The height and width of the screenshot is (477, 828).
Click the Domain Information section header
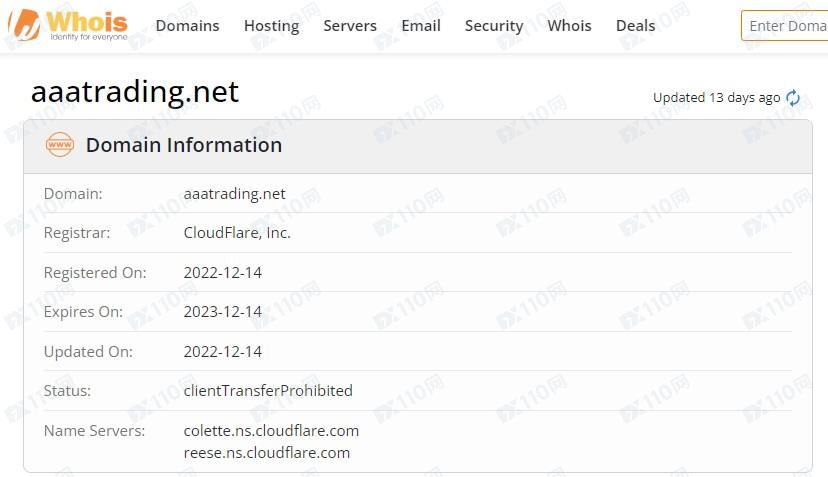click(184, 145)
